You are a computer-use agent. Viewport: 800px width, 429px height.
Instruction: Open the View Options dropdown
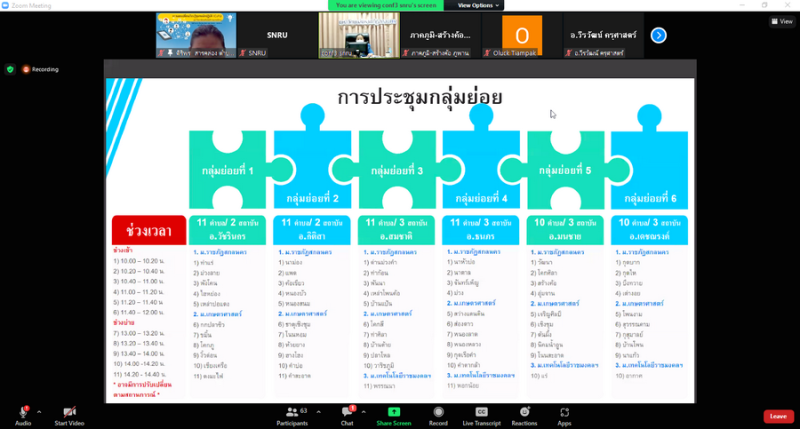484,5
